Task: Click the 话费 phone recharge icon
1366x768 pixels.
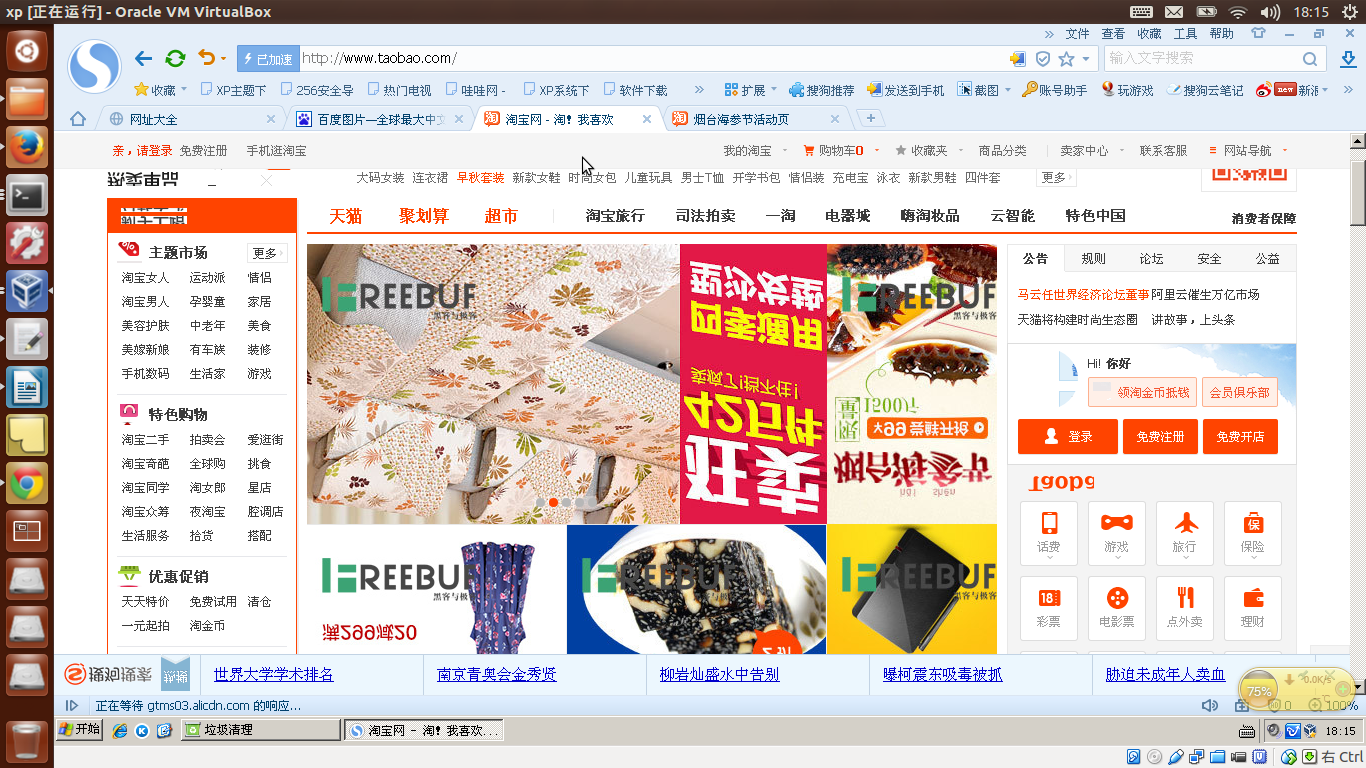Action: coord(1049,533)
